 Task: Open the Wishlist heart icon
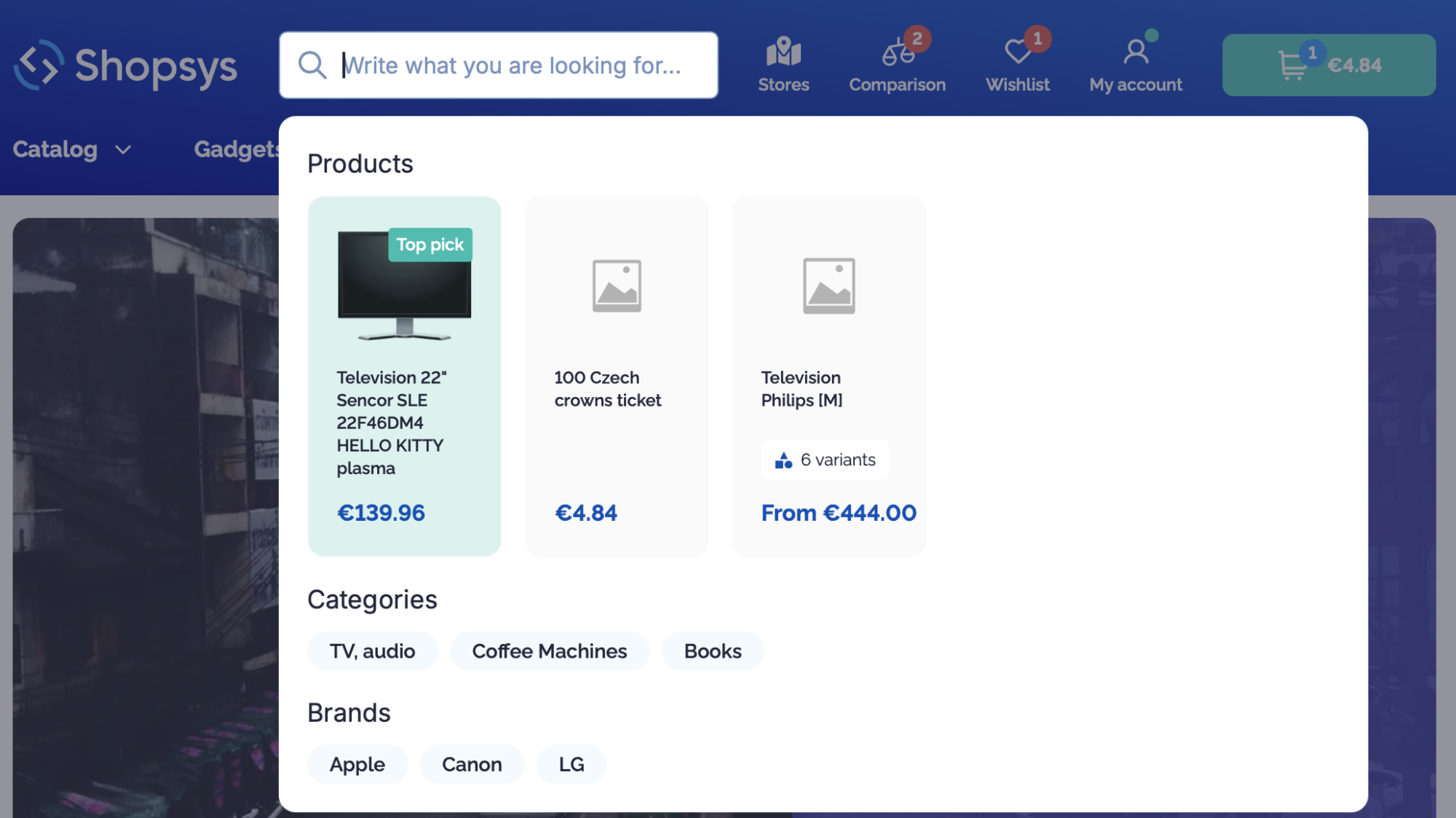1017,52
